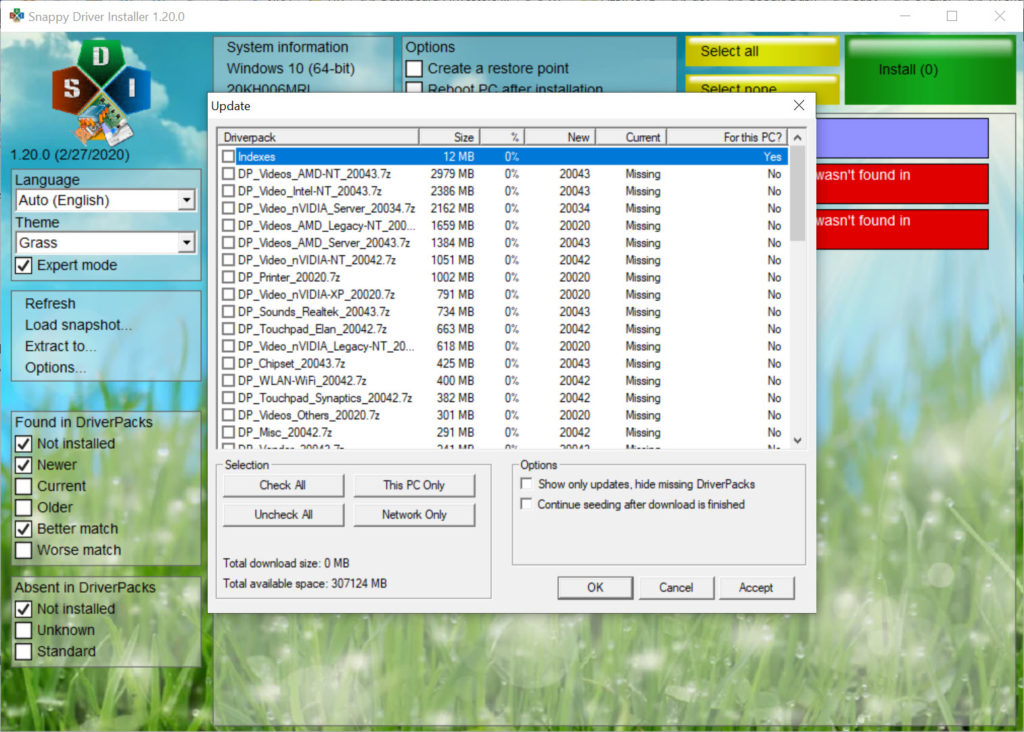
Task: Click Network Only button
Action: coord(414,515)
